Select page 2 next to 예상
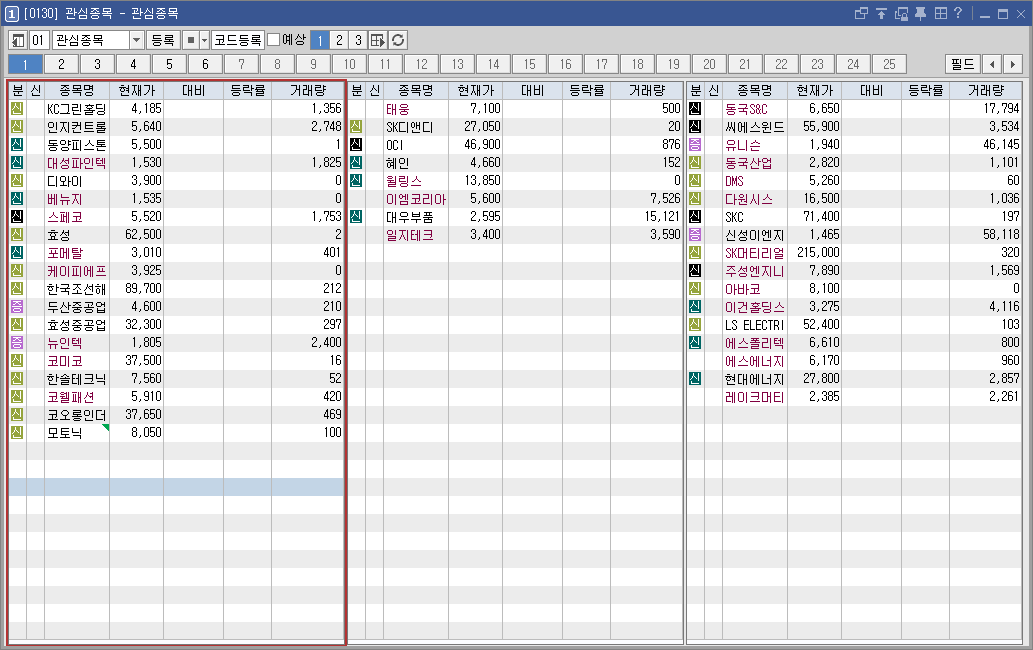 tap(339, 40)
